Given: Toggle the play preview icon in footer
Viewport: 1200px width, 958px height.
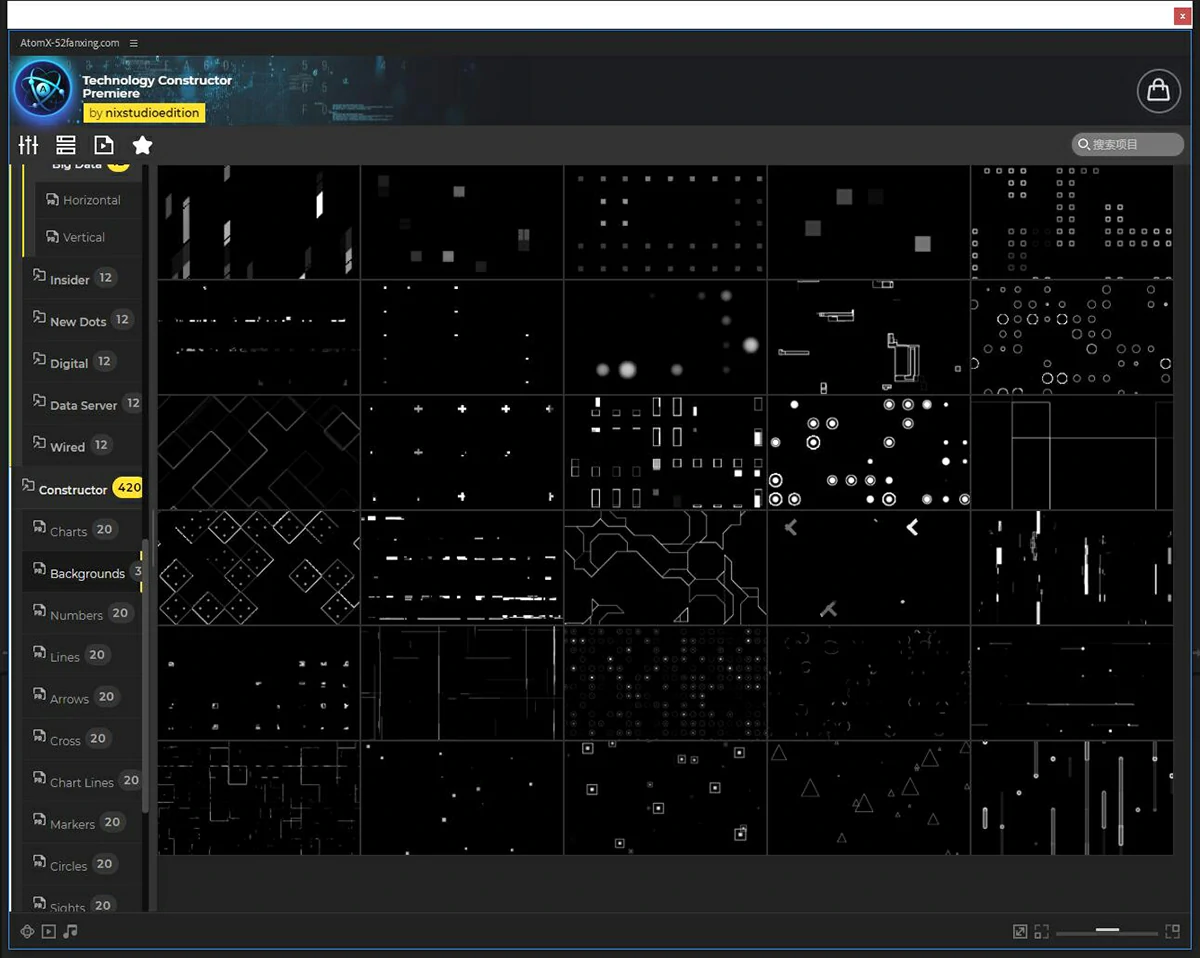Looking at the screenshot, I should 48,931.
